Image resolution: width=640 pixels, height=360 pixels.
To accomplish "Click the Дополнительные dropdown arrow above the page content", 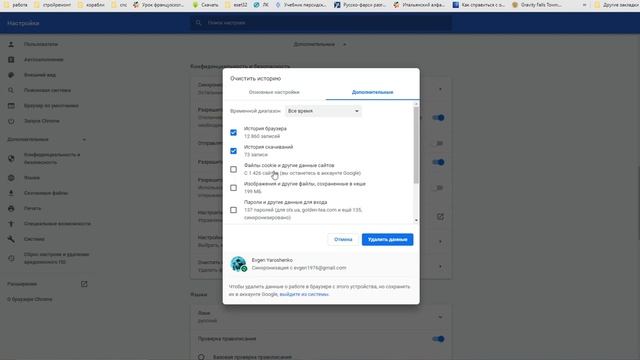I will click(344, 44).
